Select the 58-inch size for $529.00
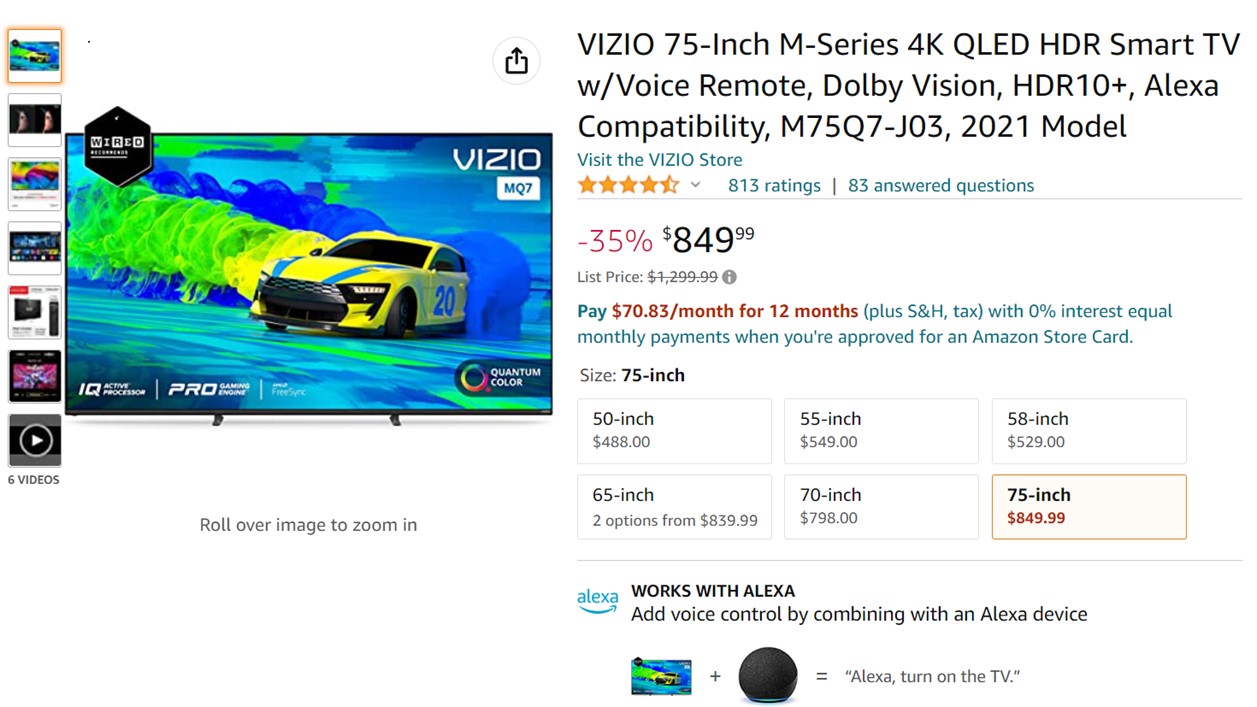The height and width of the screenshot is (707, 1257). coord(1088,430)
